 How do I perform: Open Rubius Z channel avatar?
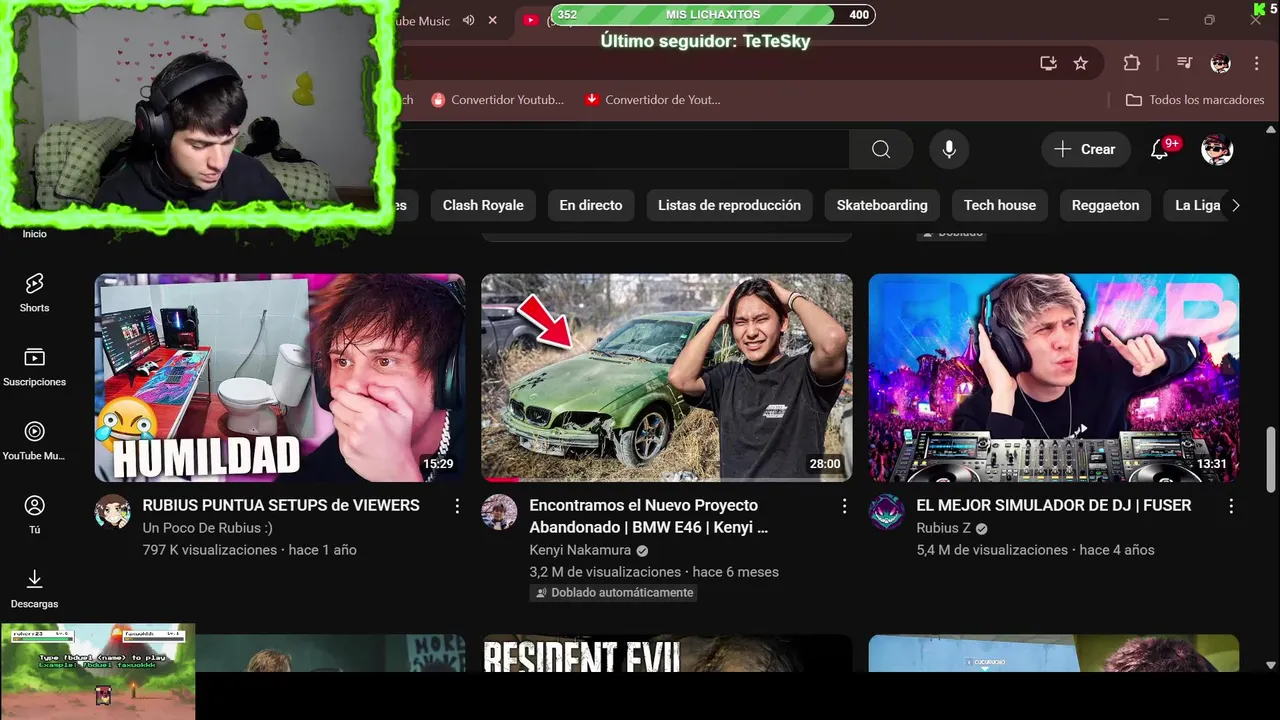coord(886,512)
